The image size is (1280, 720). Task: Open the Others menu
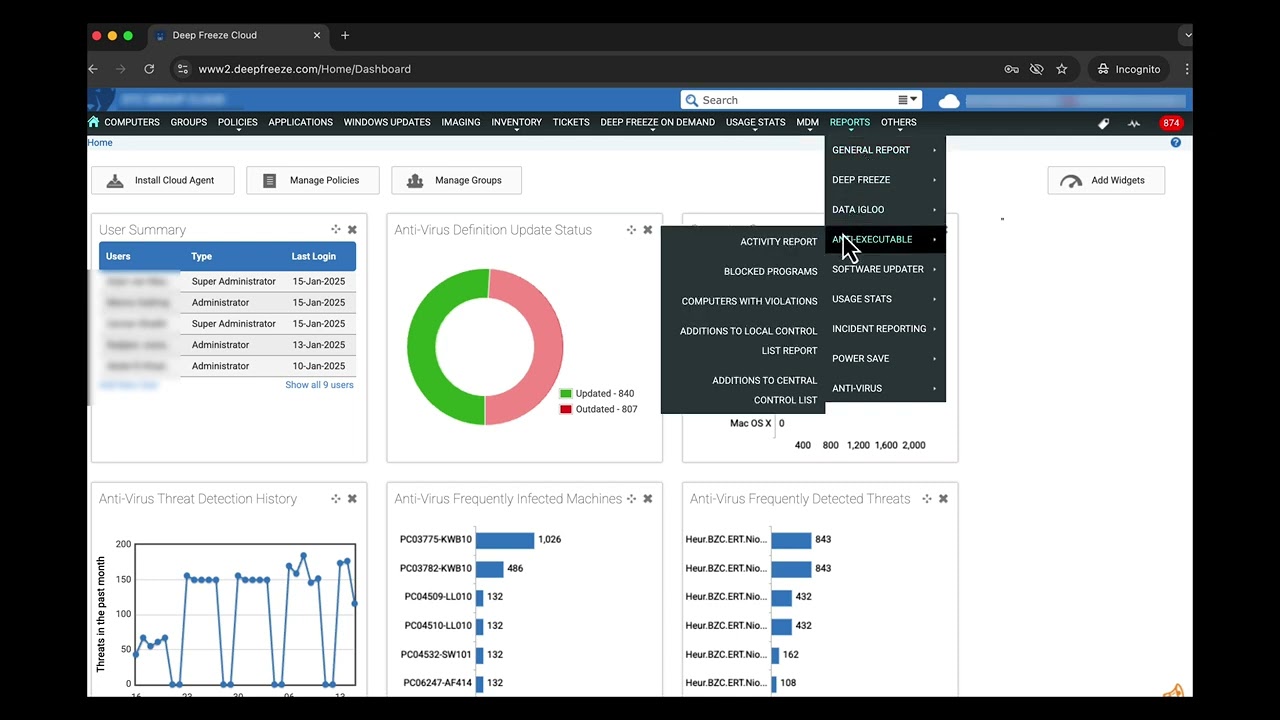pyautogui.click(x=899, y=122)
